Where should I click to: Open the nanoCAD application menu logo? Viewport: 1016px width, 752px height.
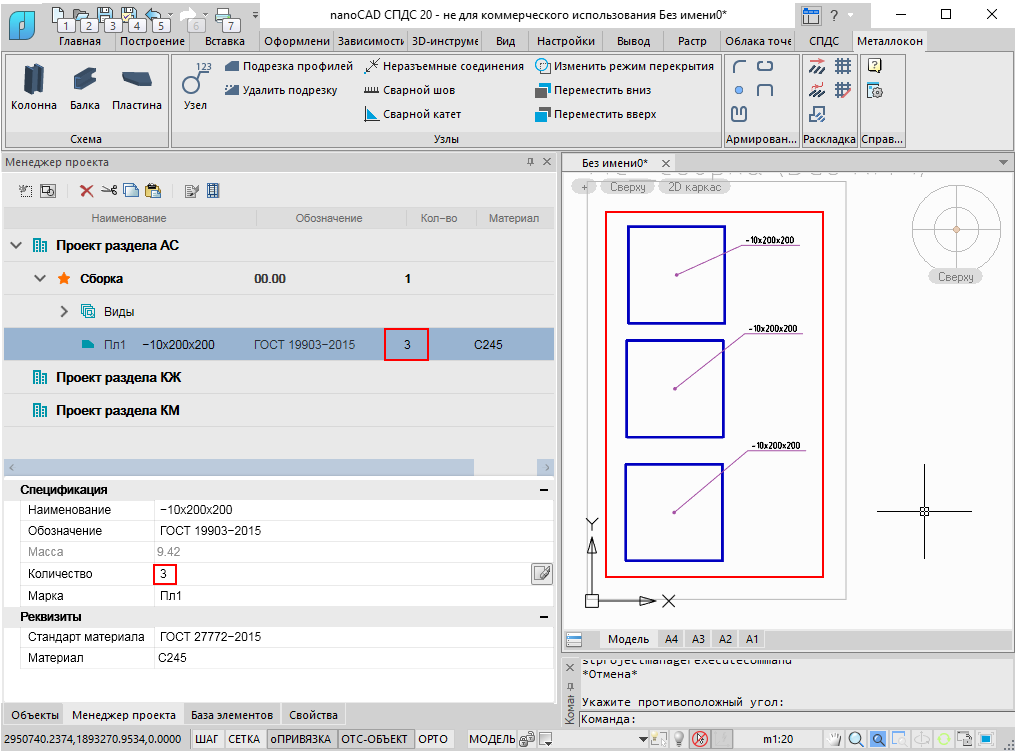23,25
